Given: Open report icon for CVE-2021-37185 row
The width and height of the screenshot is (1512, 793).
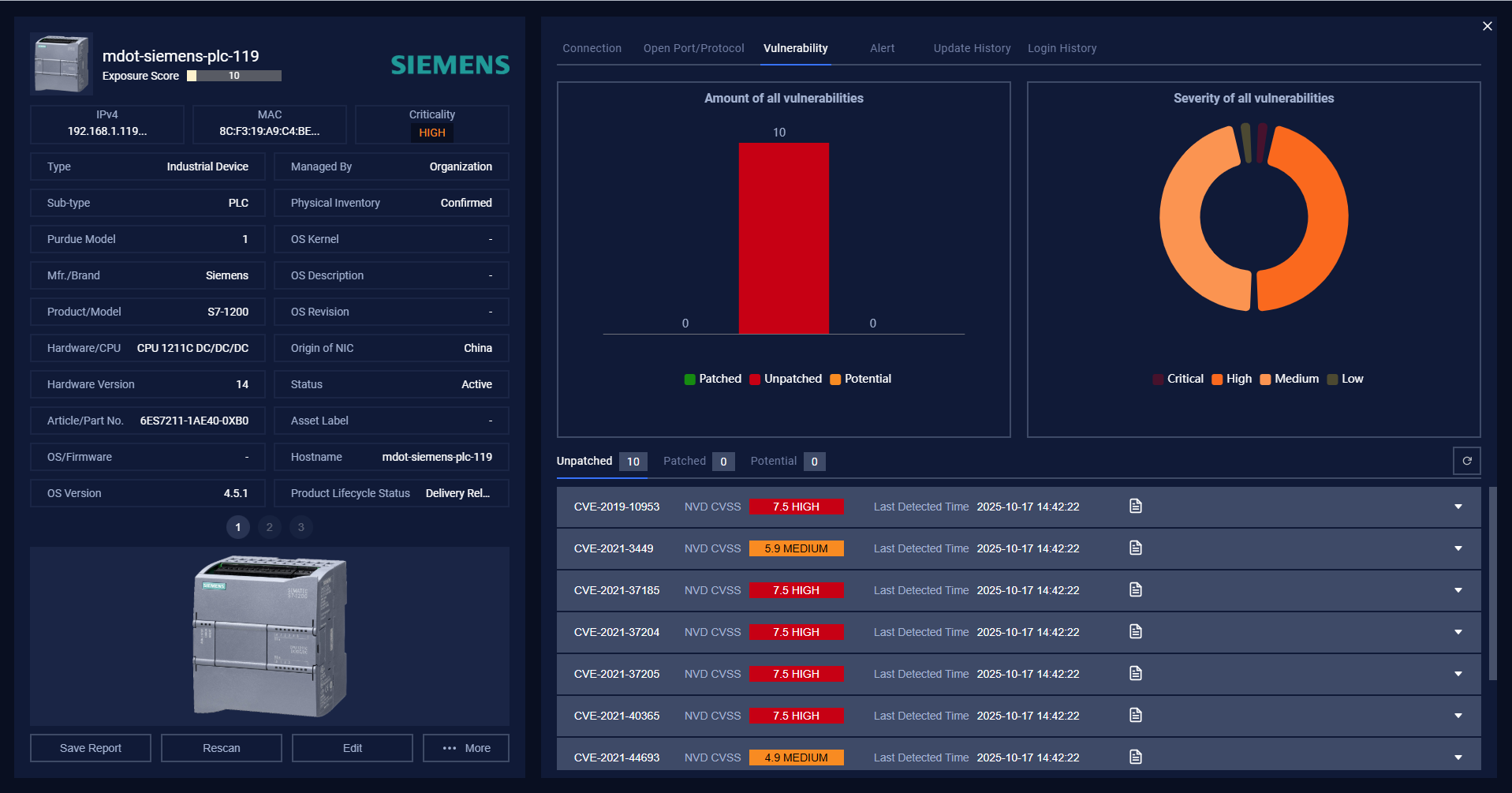Looking at the screenshot, I should (x=1135, y=590).
